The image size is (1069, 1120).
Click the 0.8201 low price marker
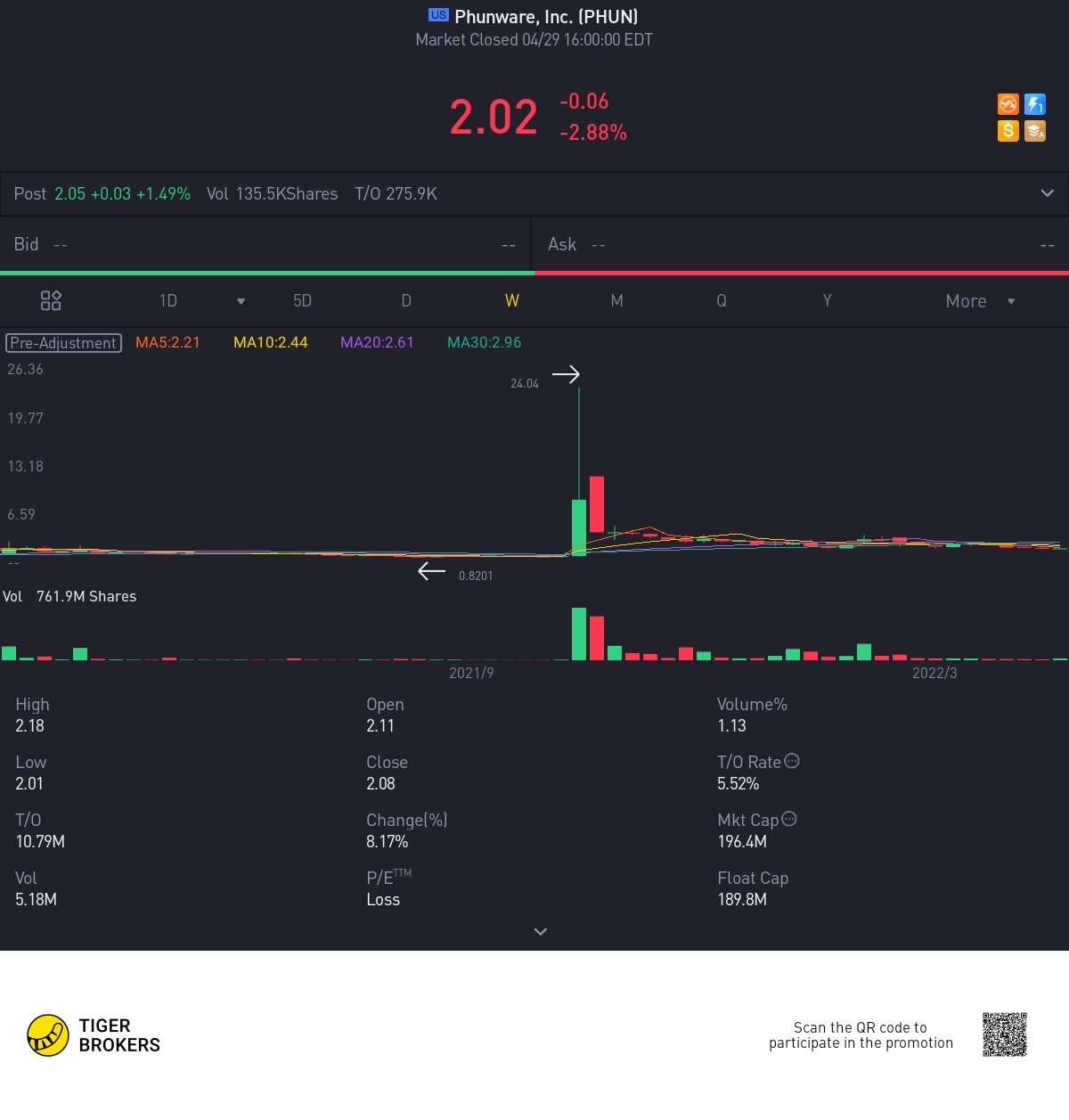476,576
